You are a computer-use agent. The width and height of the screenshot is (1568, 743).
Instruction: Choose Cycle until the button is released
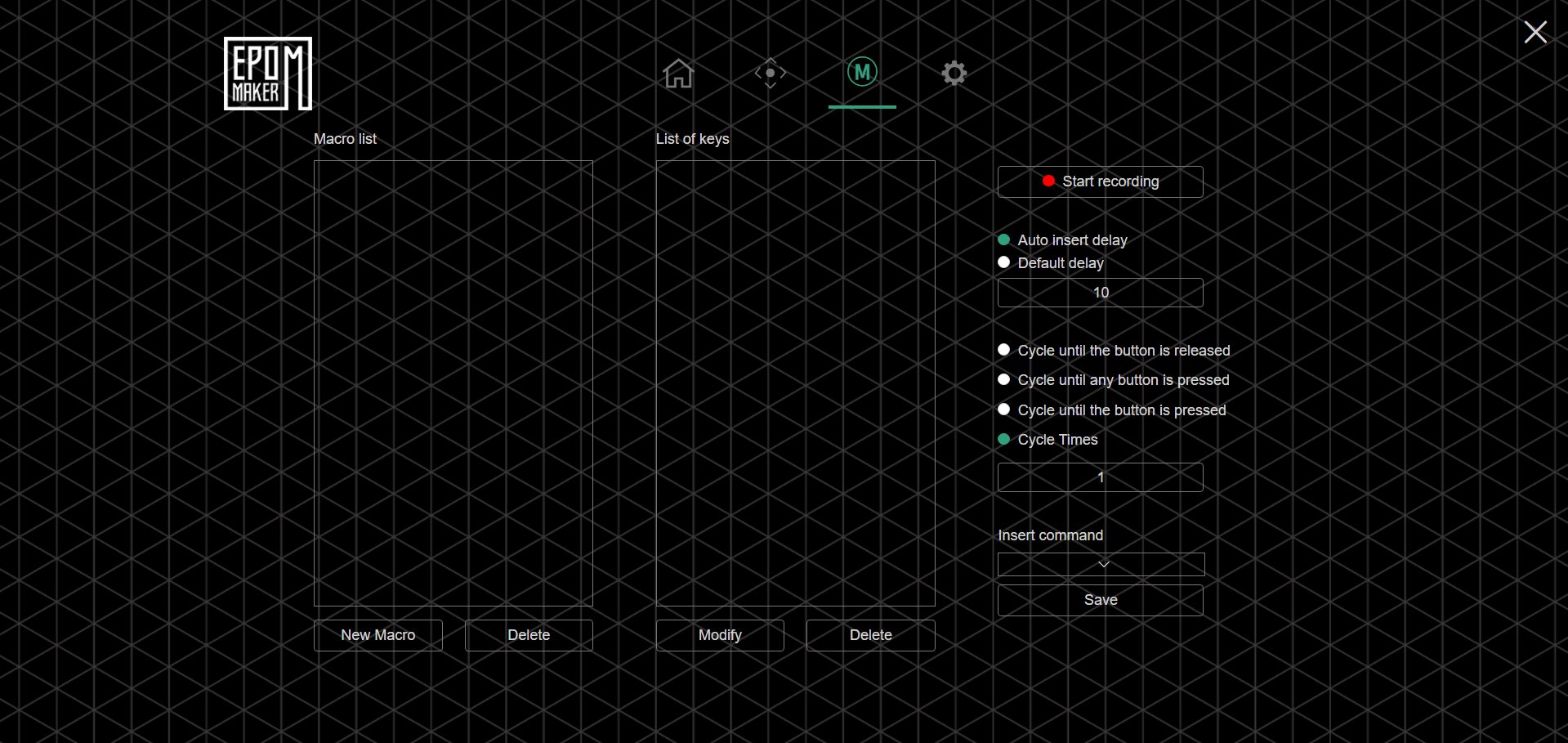1004,350
